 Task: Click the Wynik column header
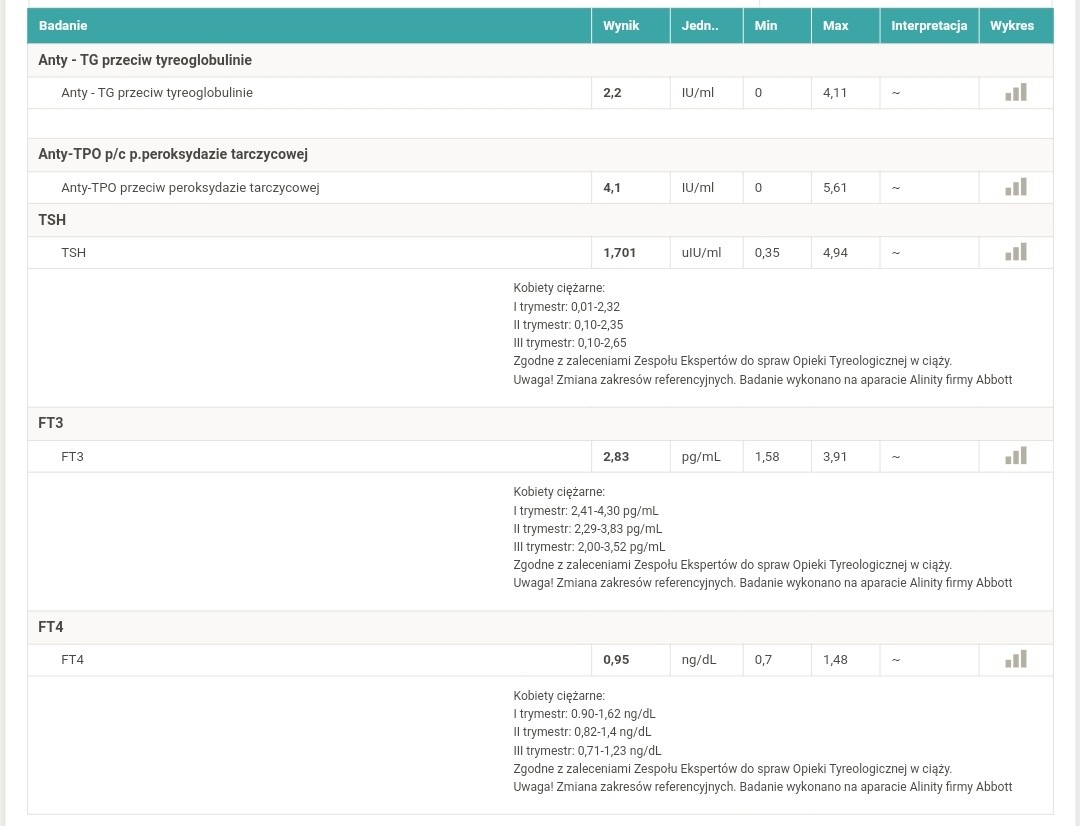click(621, 26)
